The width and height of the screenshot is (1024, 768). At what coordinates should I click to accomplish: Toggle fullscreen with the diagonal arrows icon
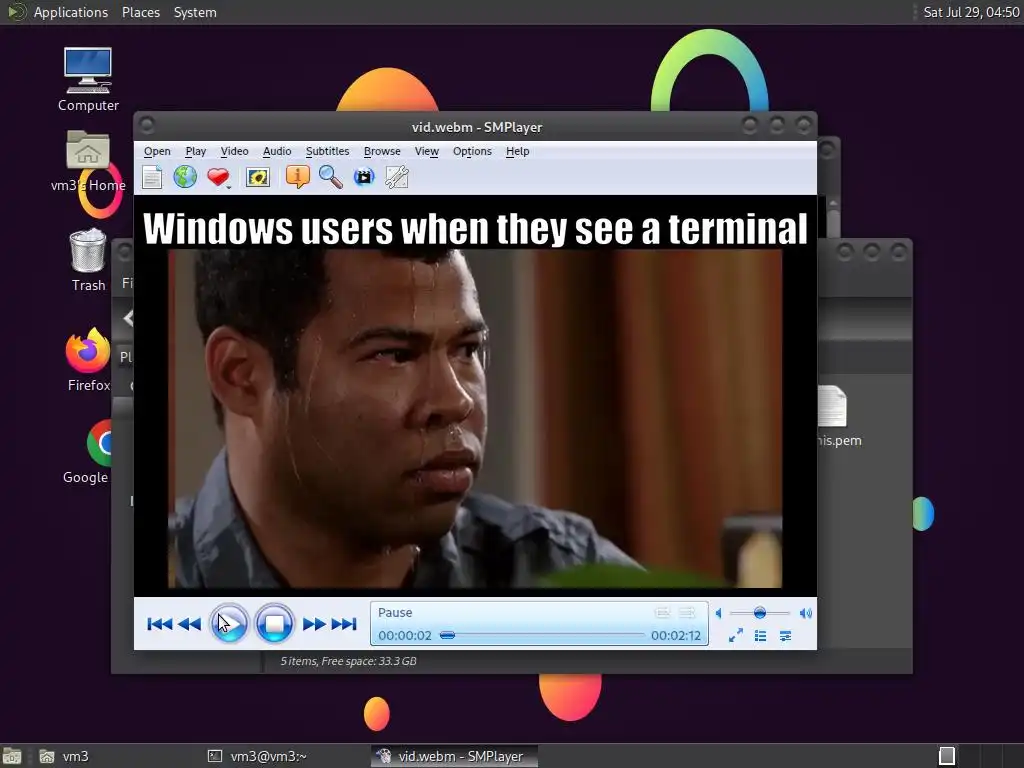point(736,635)
